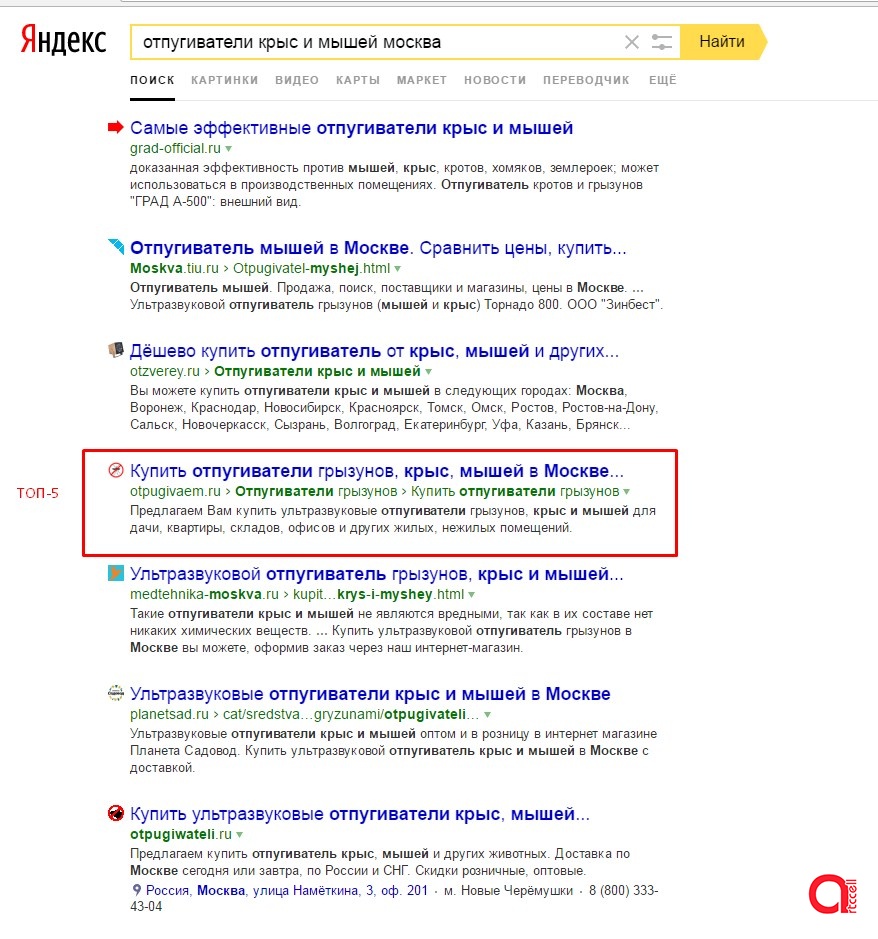Click the otpugiwateli.ru green URL
This screenshot has width=878, height=939.
coord(181,834)
